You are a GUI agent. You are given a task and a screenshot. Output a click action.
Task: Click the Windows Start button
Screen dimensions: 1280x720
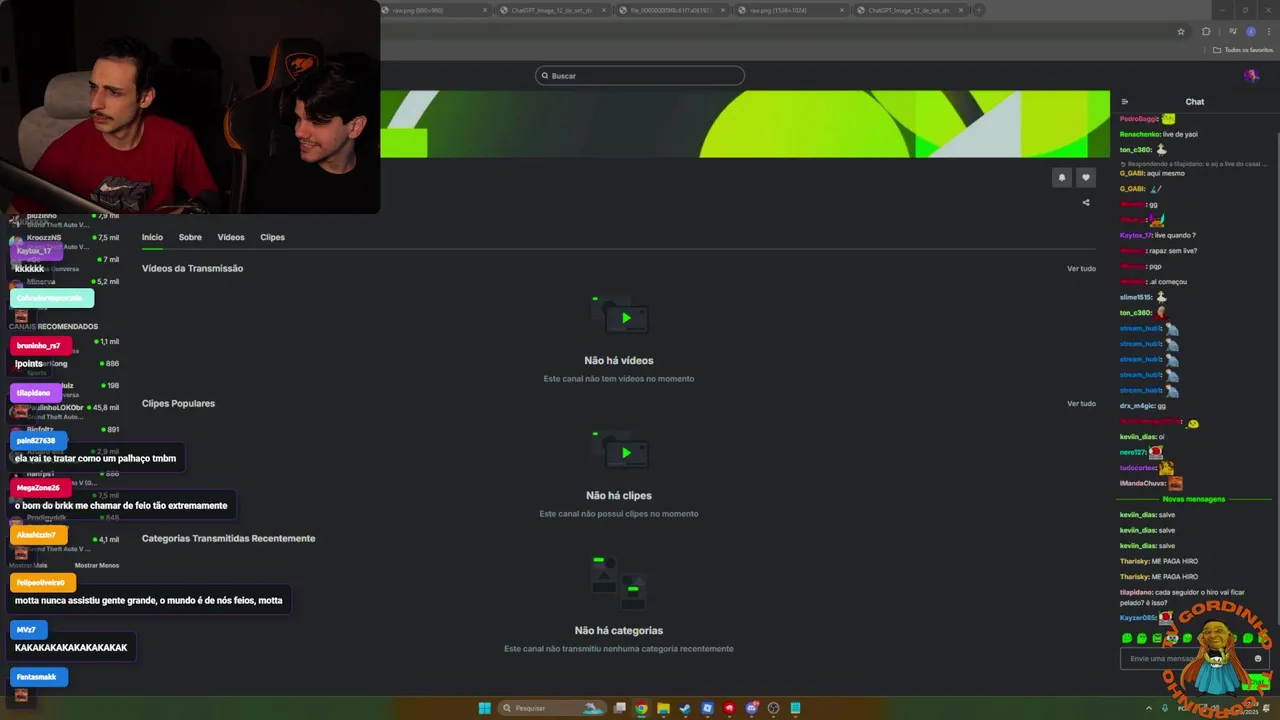(x=484, y=708)
